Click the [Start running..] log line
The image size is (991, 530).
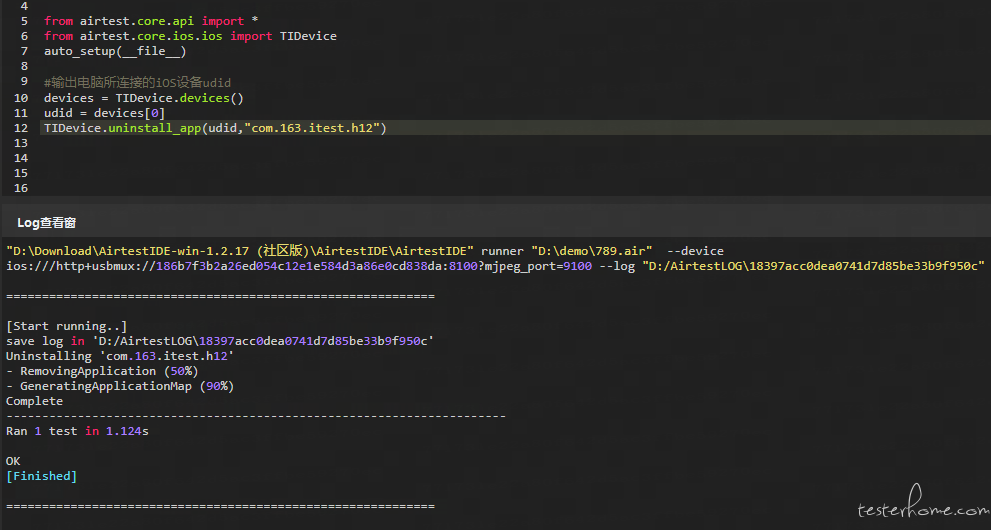(x=66, y=326)
